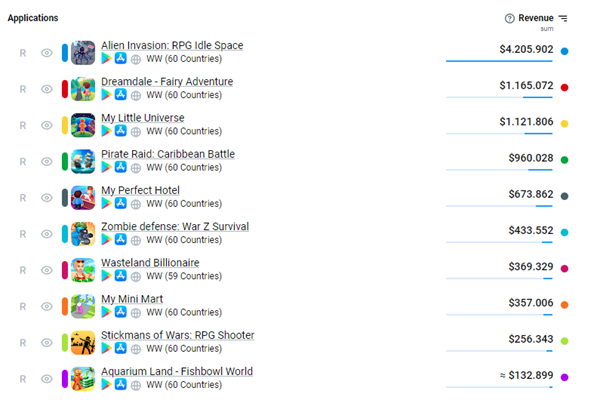Click the App Store icon for Aquarium Land
Image resolution: width=600 pixels, height=400 pixels.
pyautogui.click(x=121, y=385)
